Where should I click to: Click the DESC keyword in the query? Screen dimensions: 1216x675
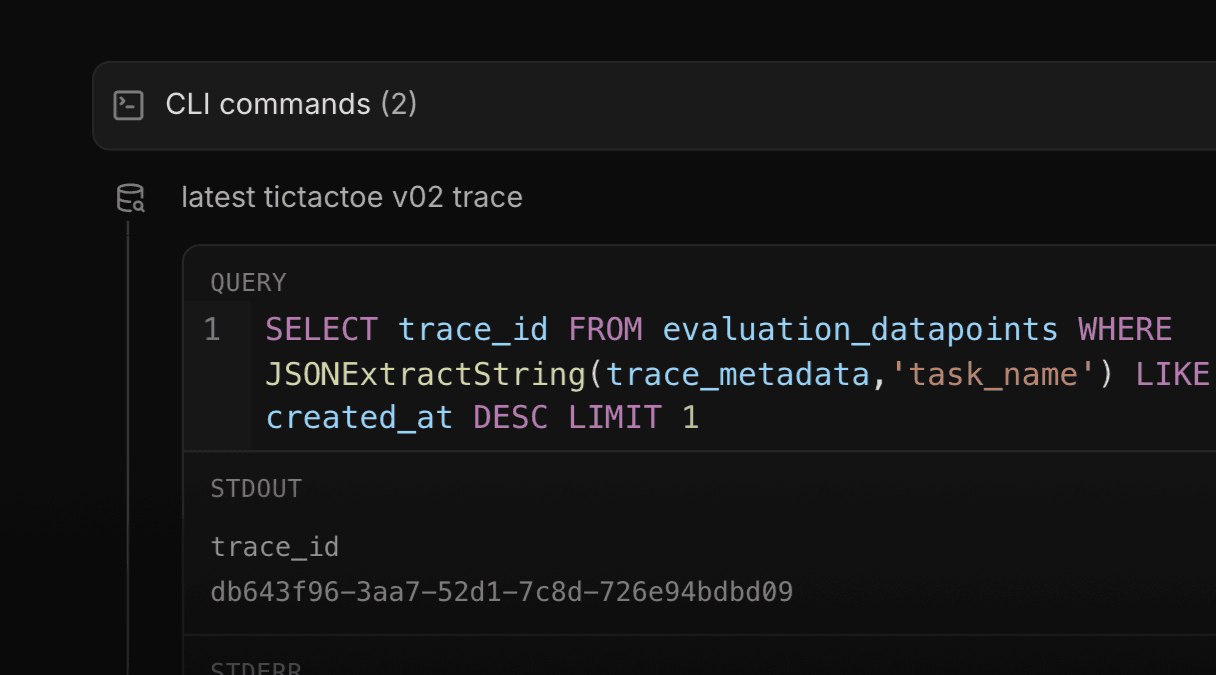[511, 418]
